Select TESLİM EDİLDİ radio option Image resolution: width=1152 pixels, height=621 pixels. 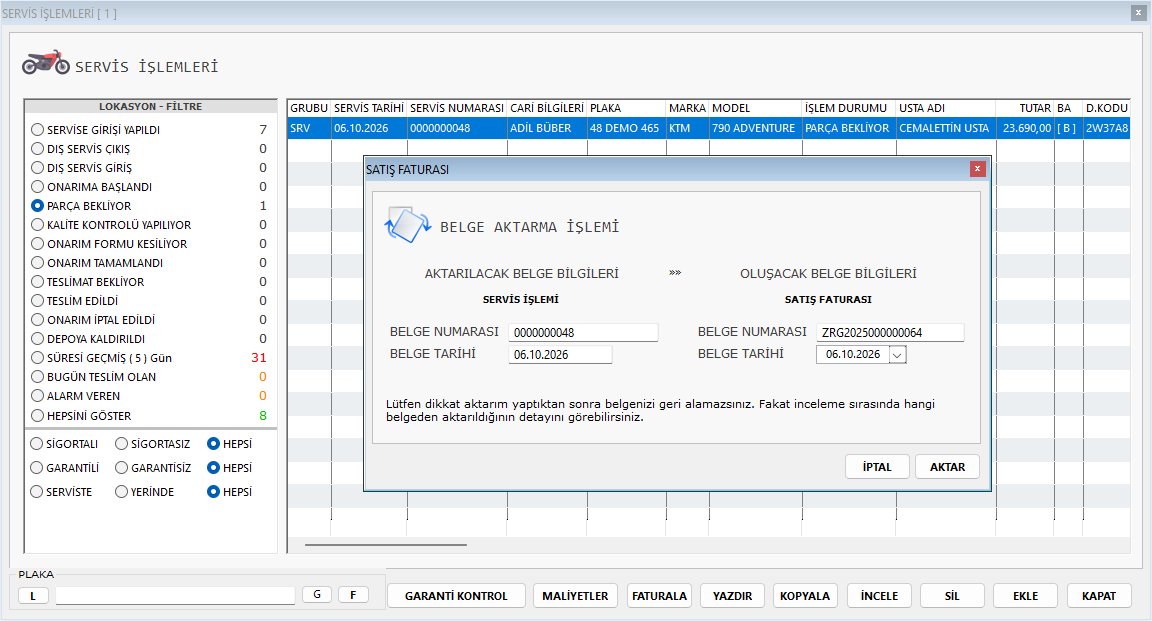(x=37, y=301)
